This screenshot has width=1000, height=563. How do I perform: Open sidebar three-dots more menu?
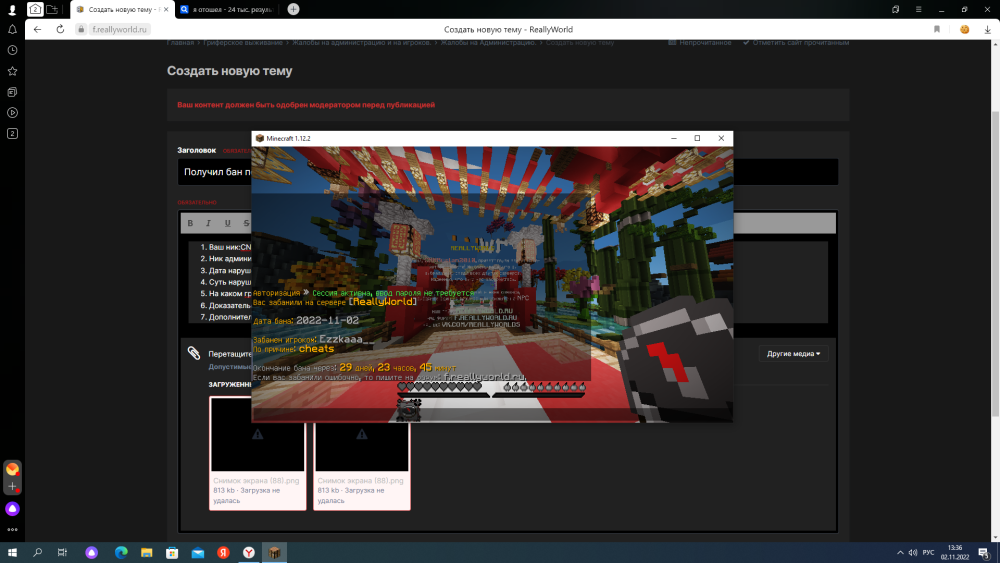click(x=12, y=530)
